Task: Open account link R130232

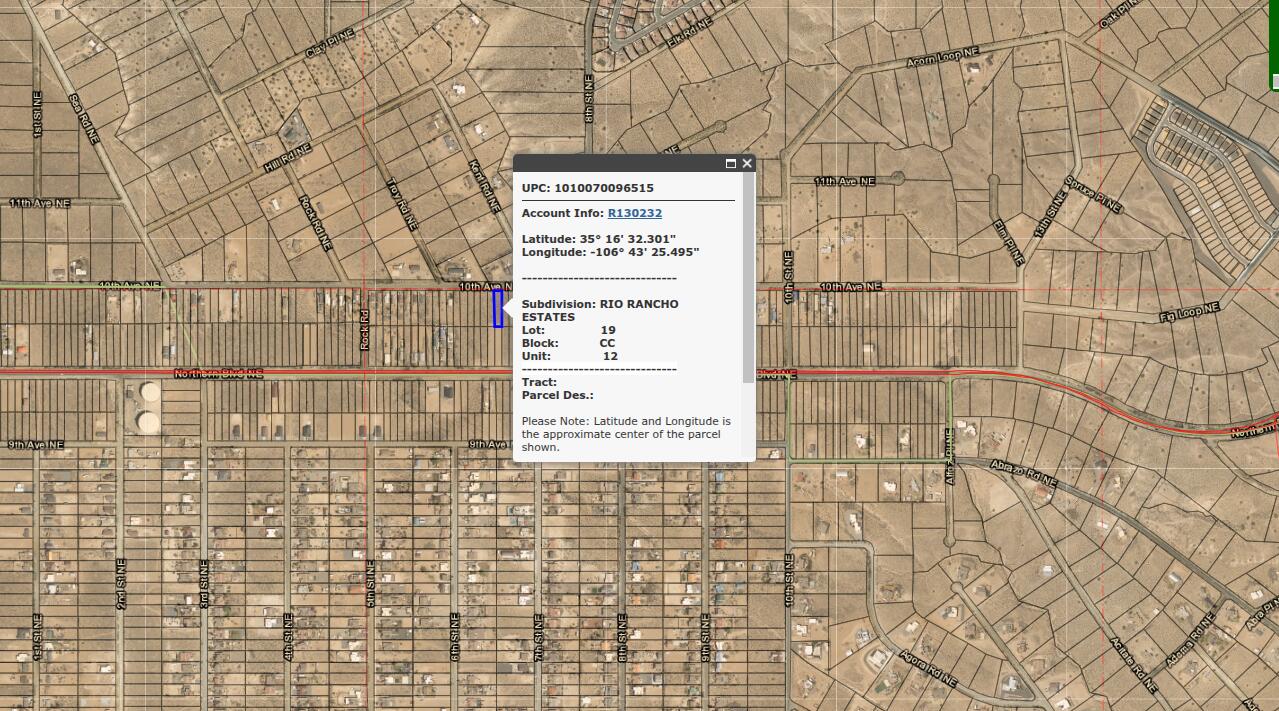Action: 635,213
